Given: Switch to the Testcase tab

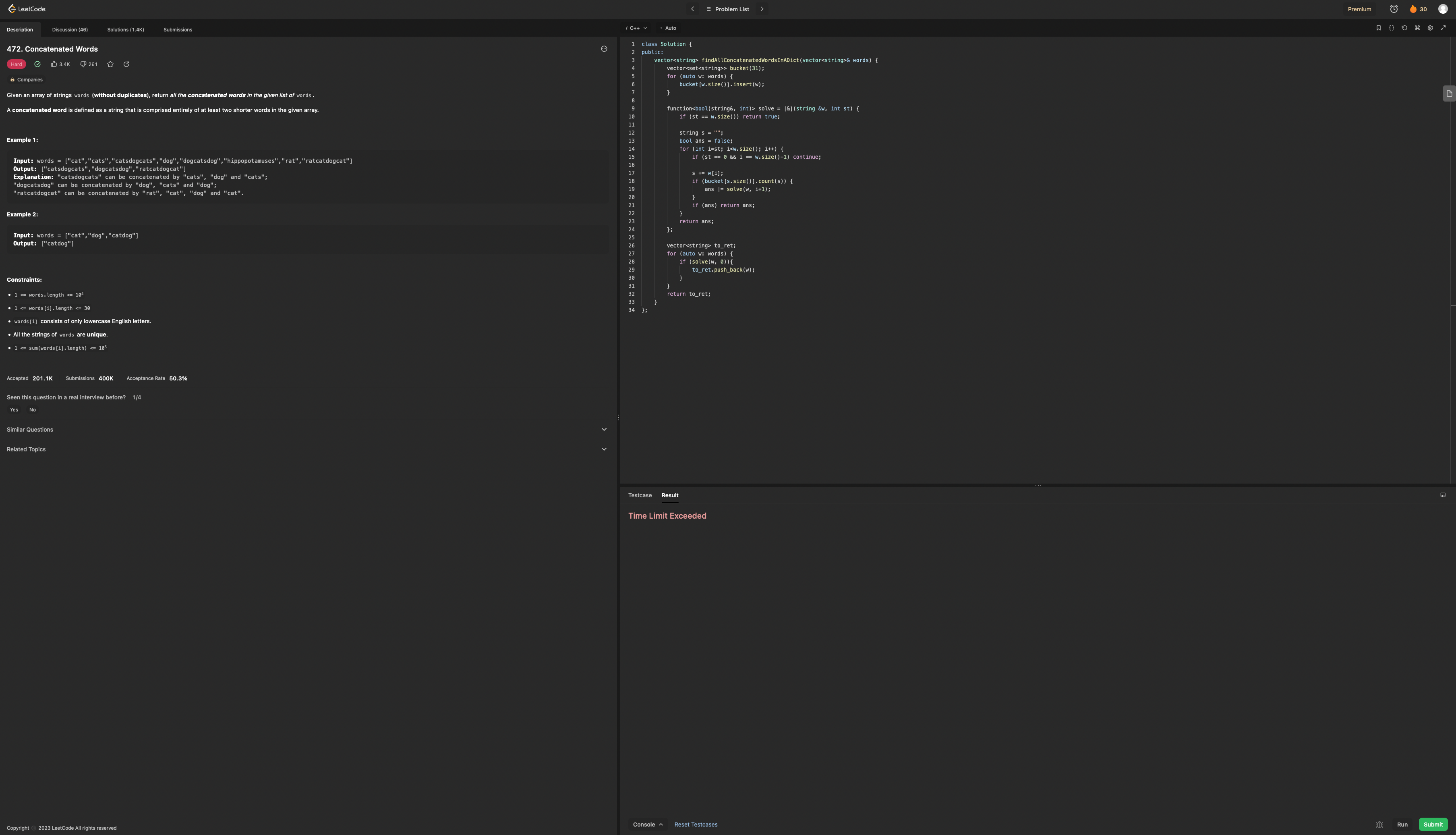Looking at the screenshot, I should [x=640, y=496].
